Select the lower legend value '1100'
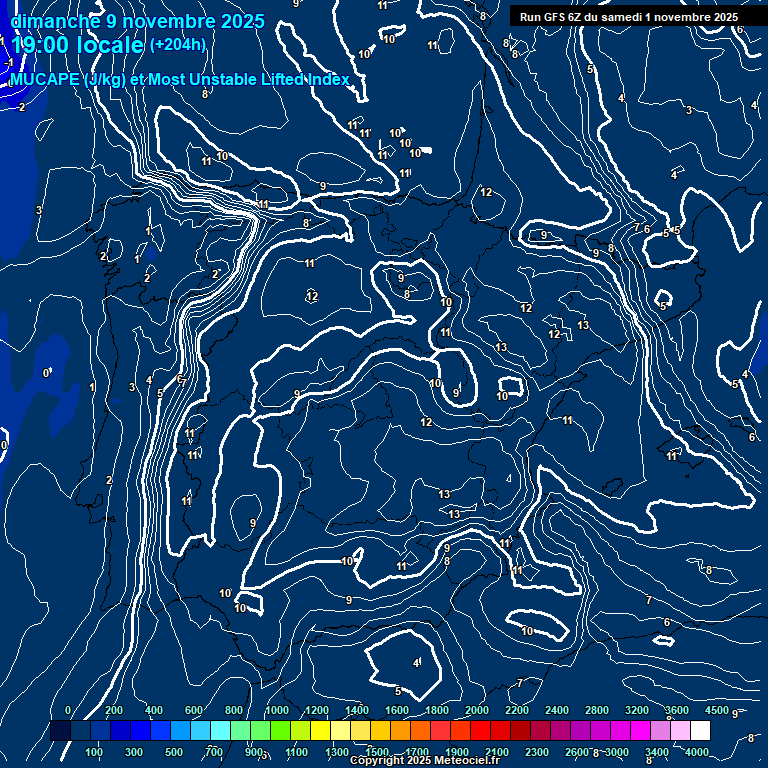The height and width of the screenshot is (768, 768). pyautogui.click(x=296, y=752)
